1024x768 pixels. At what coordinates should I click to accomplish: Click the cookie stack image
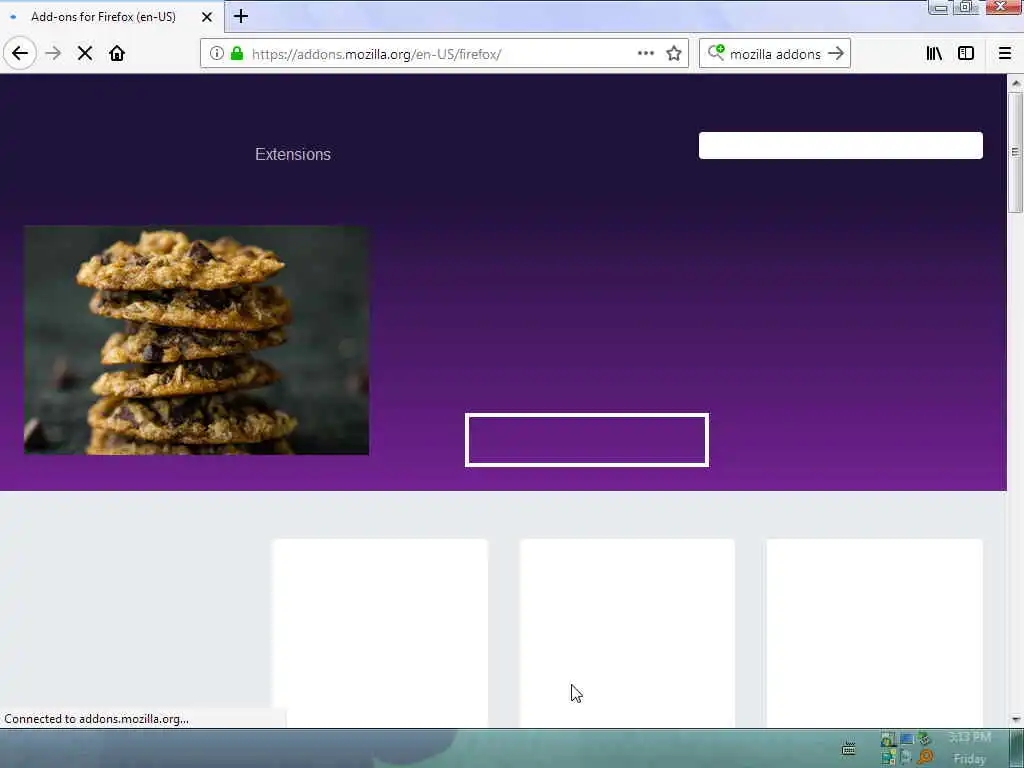point(197,340)
